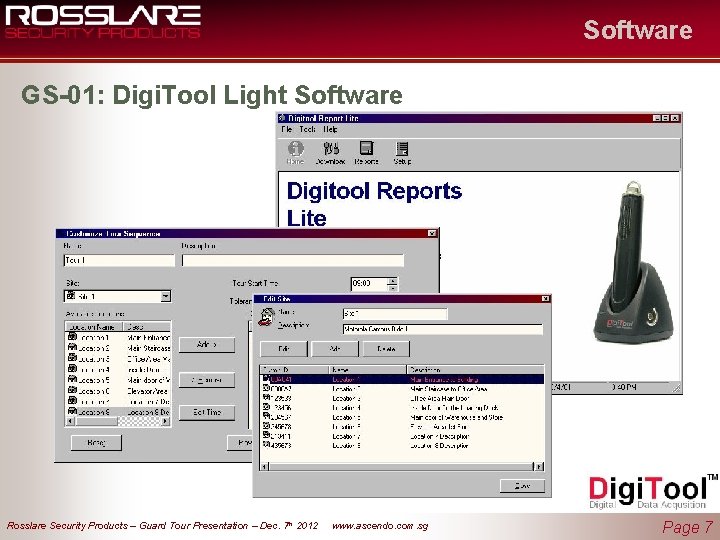Click the button icon of the Location 7 row in Edit Site
Image resolution: width=720 pixels, height=540 pixels.
pyautogui.click(x=266, y=435)
